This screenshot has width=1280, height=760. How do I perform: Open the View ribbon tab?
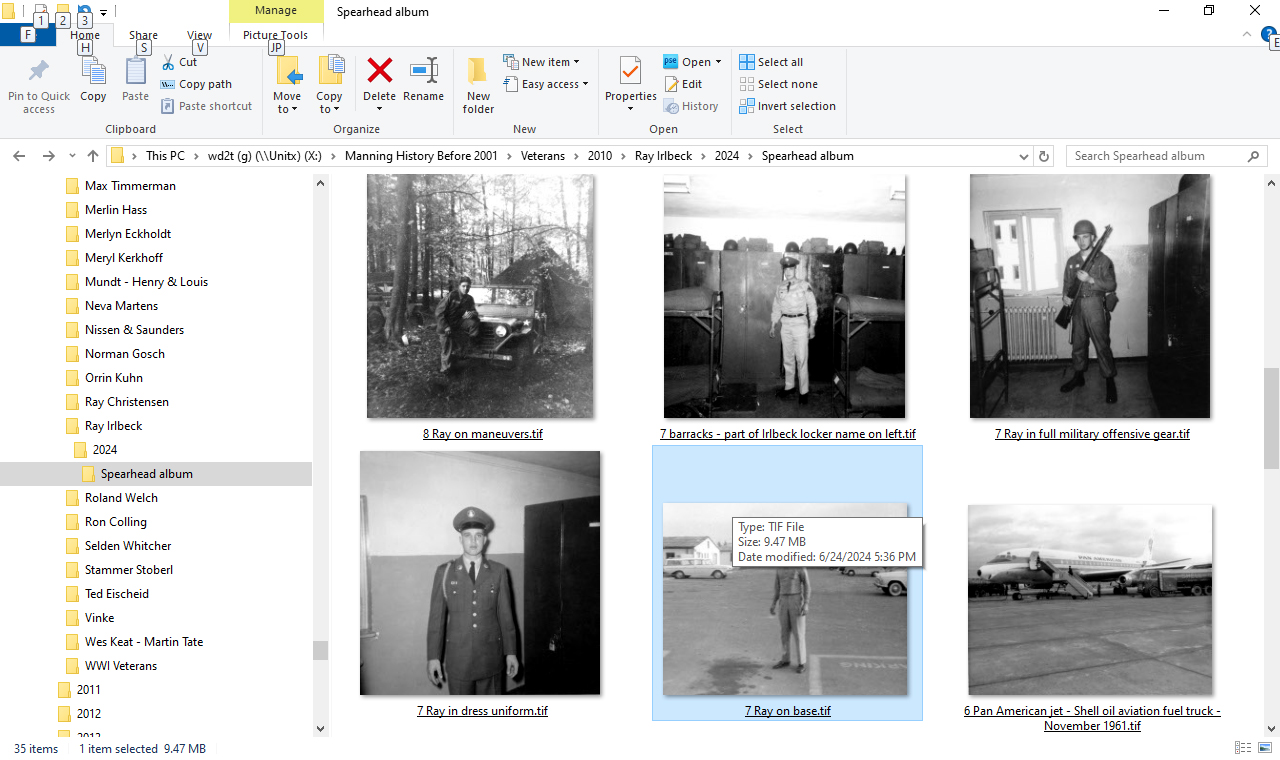click(199, 35)
